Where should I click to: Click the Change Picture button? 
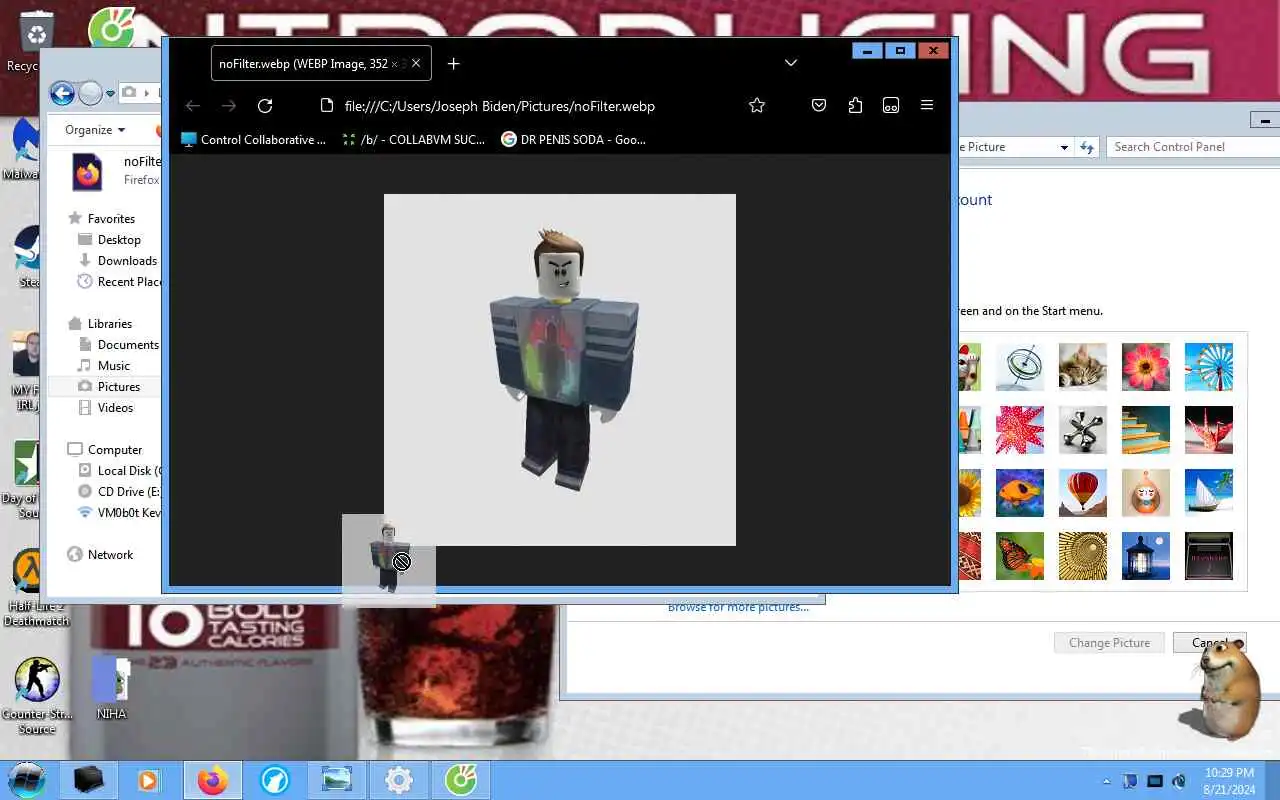coord(1109,643)
